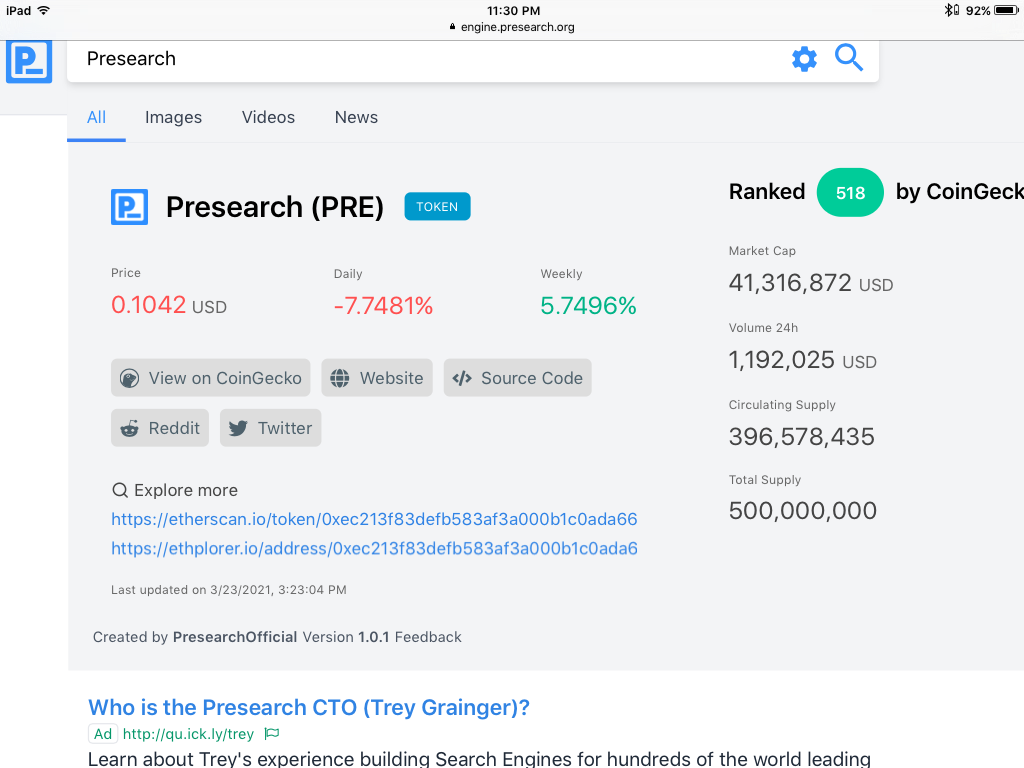Switch to the Images tab
The height and width of the screenshot is (768, 1024).
(x=174, y=118)
